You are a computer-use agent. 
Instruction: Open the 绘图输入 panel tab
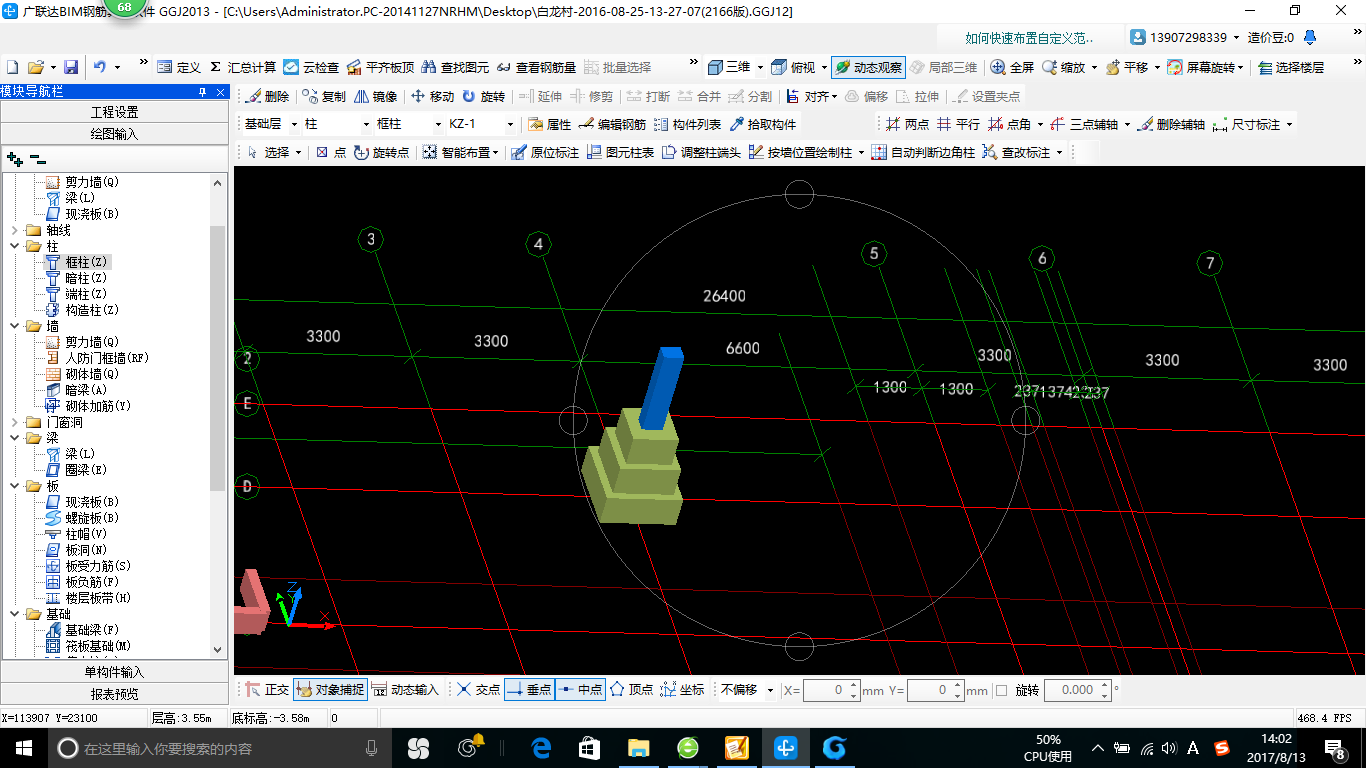tap(115, 133)
